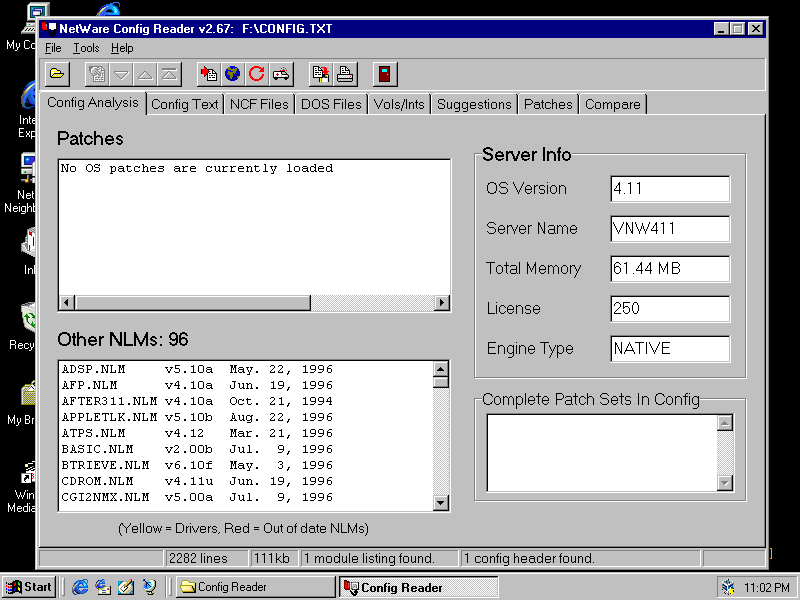This screenshot has width=800, height=600.
Task: Click the satellite dish quick launch icon
Action: click(149, 587)
